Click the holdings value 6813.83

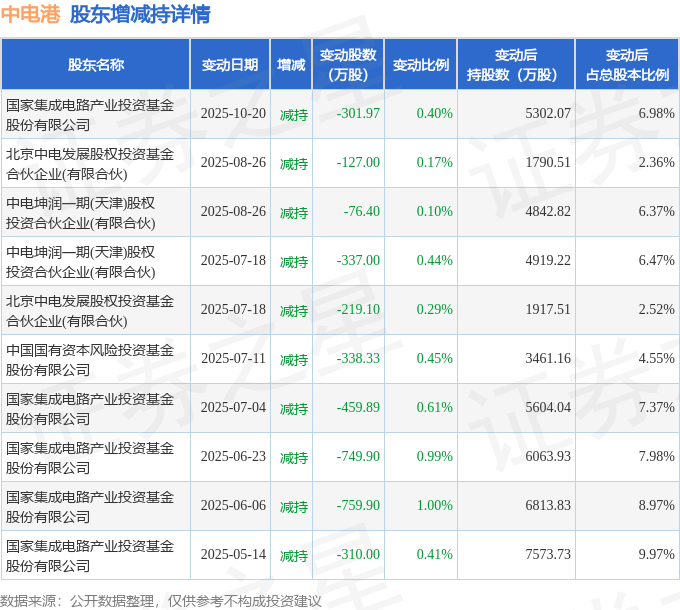pyautogui.click(x=548, y=505)
